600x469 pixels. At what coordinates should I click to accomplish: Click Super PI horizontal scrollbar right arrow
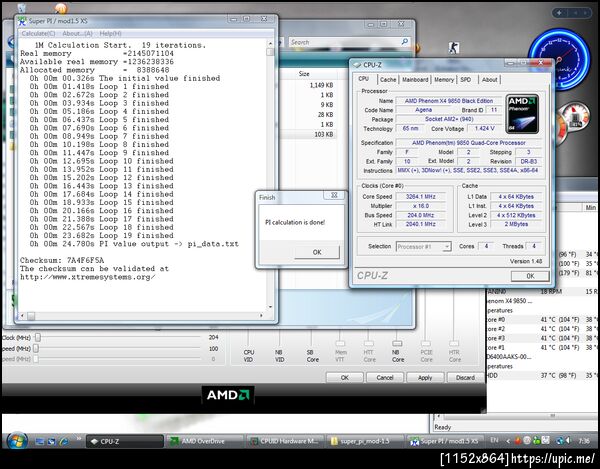(x=261, y=316)
